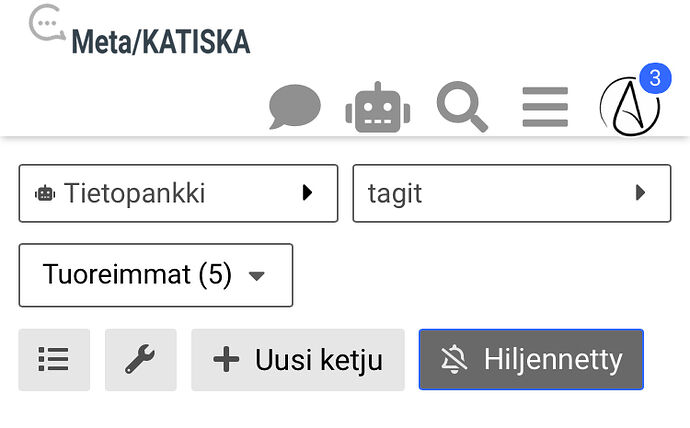690x428 pixels.
Task: Click the crossed-out bell icon
Action: click(x=454, y=360)
